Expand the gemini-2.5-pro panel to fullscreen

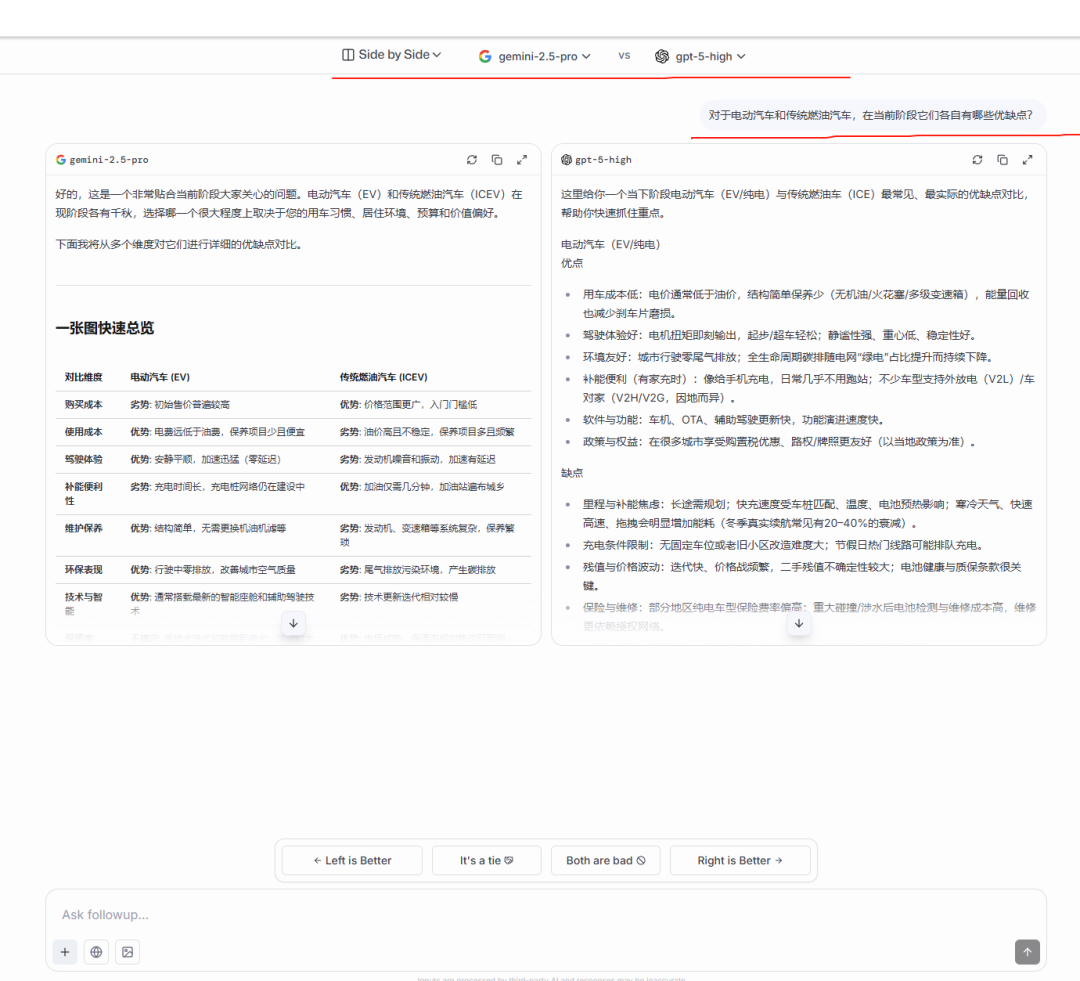[522, 160]
